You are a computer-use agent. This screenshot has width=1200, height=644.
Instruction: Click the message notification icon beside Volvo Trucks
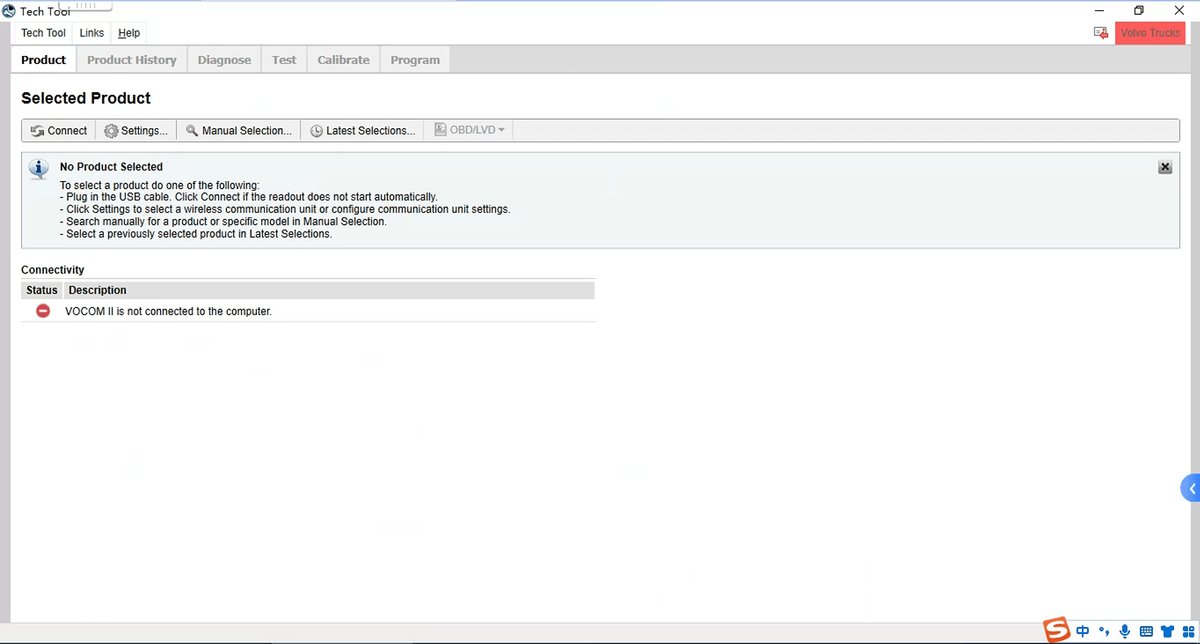tap(1101, 33)
